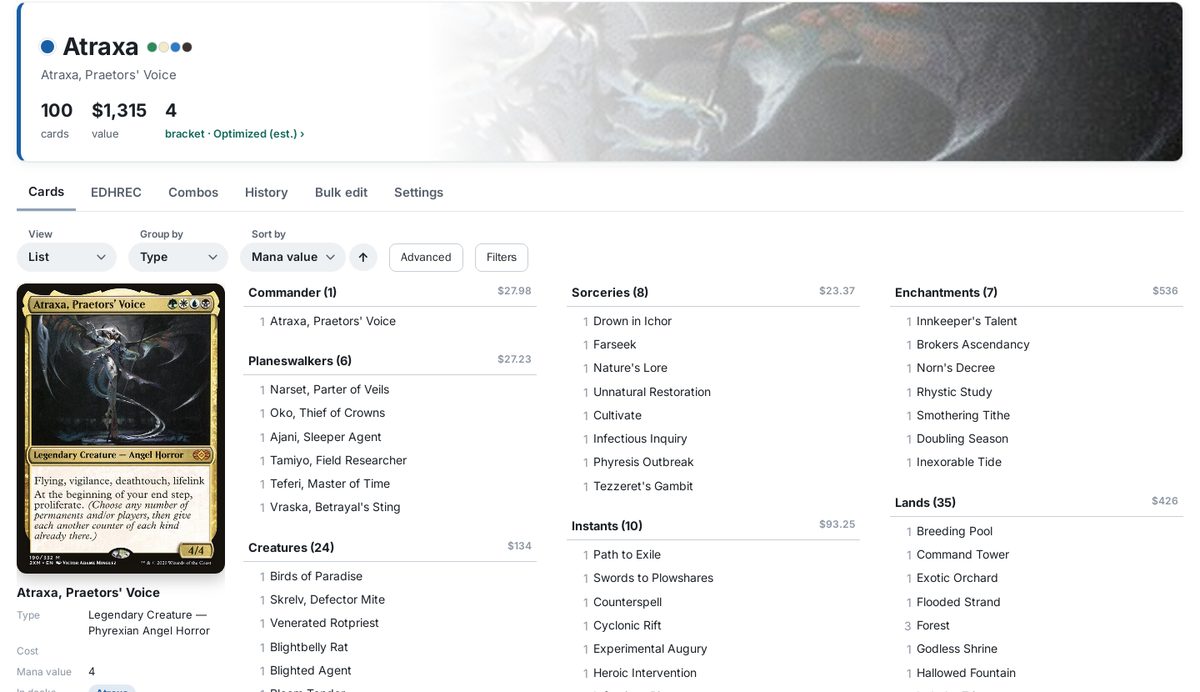This screenshot has height=692, width=1200.
Task: Toggle sort direction arrow button
Action: click(x=363, y=257)
